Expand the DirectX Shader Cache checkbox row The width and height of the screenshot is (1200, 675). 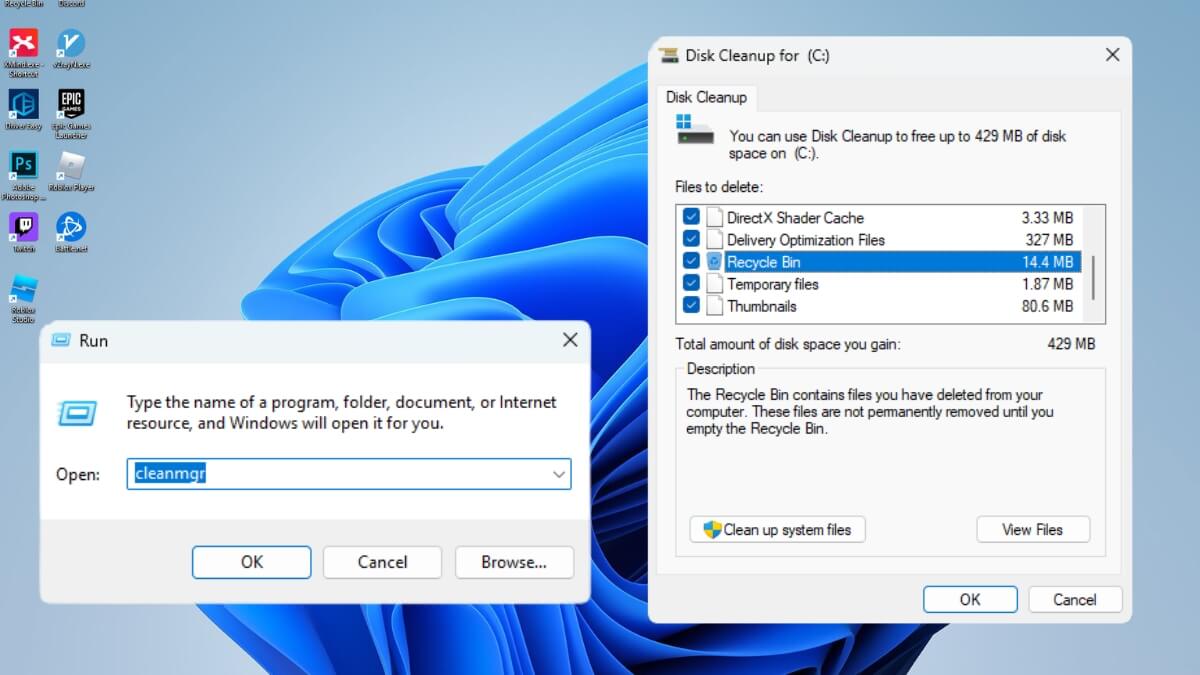tap(692, 217)
